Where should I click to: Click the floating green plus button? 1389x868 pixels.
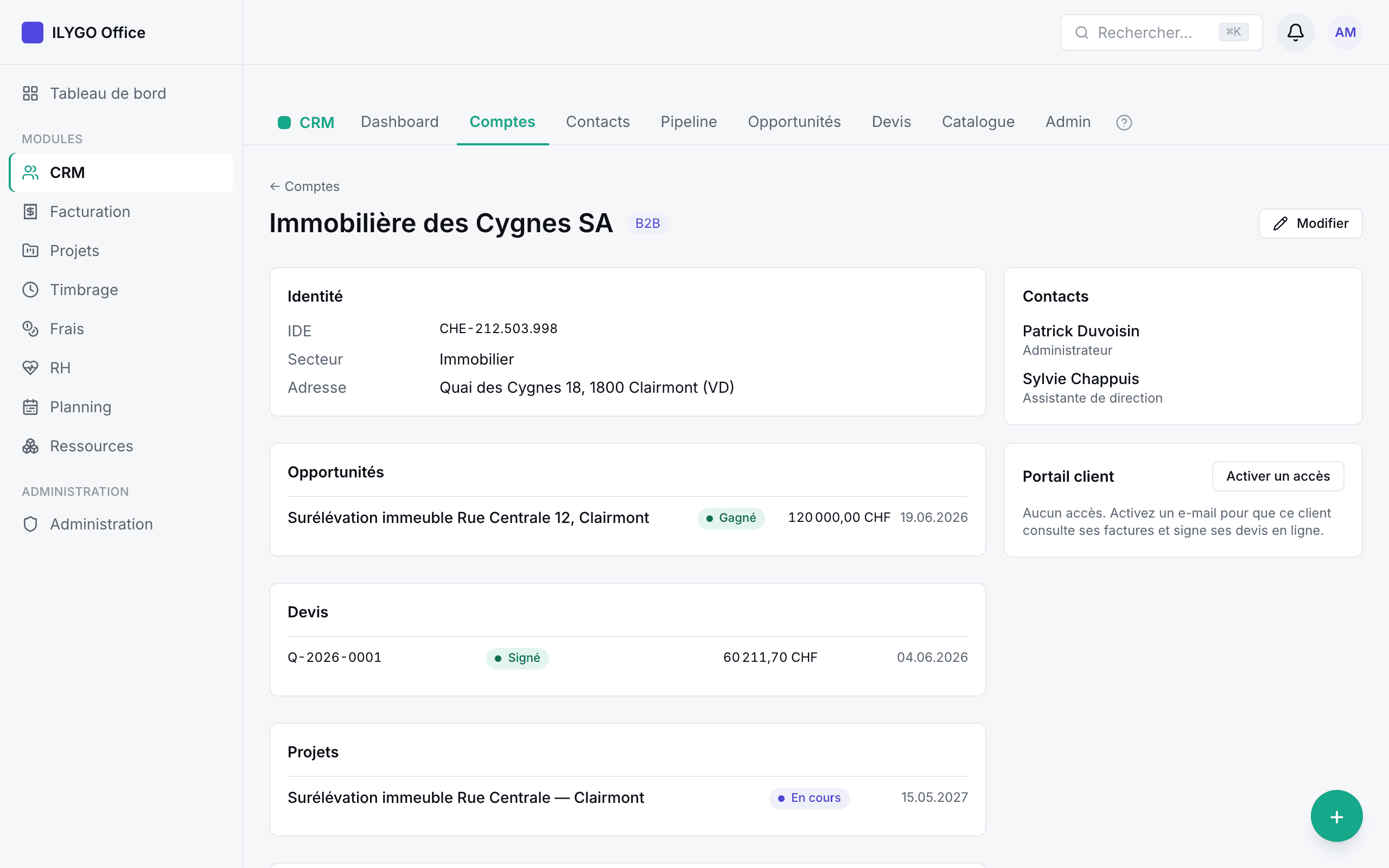(x=1336, y=816)
